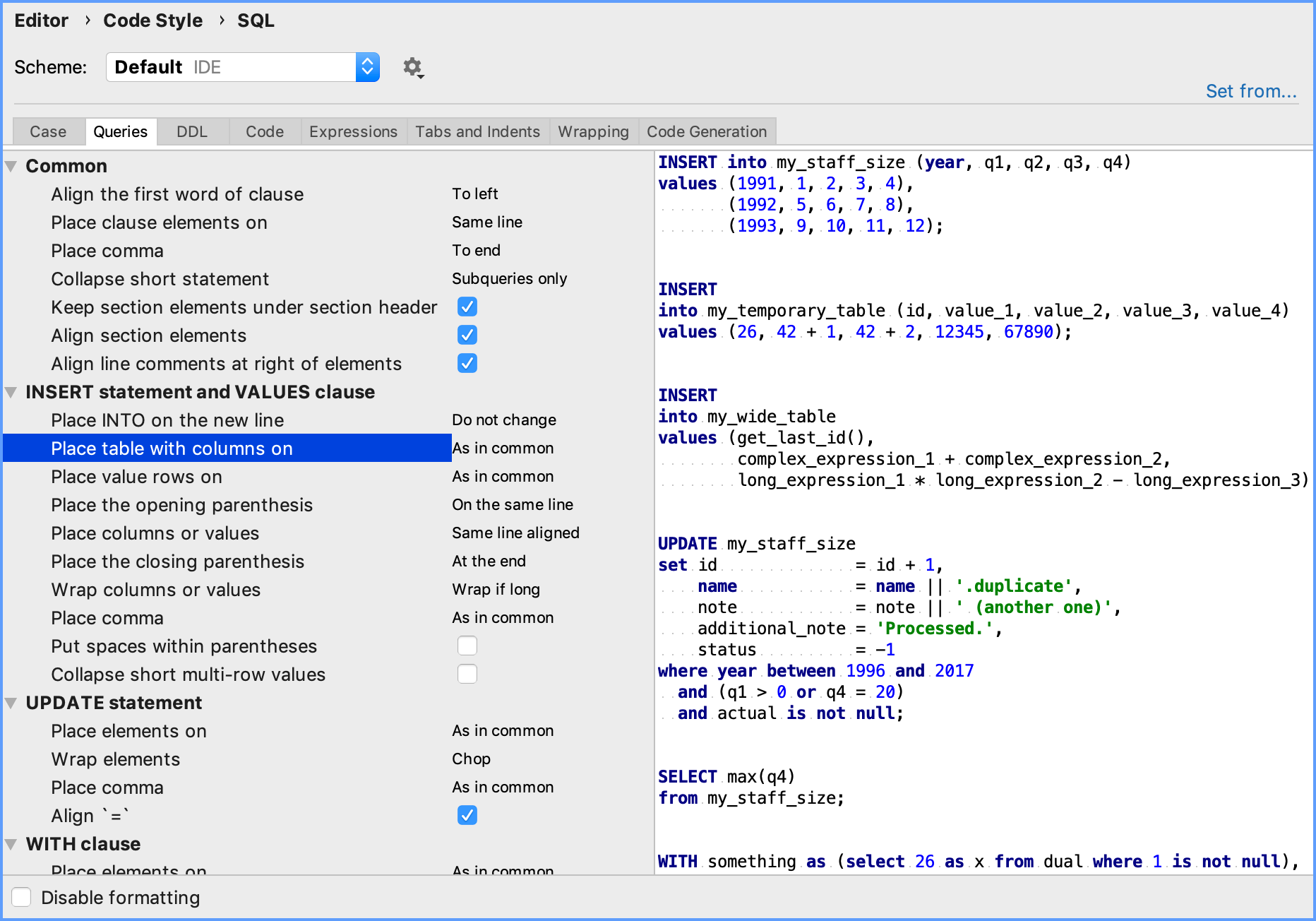This screenshot has height=921, width=1316.
Task: Click Code Style in the breadcrumb
Action: (x=152, y=20)
